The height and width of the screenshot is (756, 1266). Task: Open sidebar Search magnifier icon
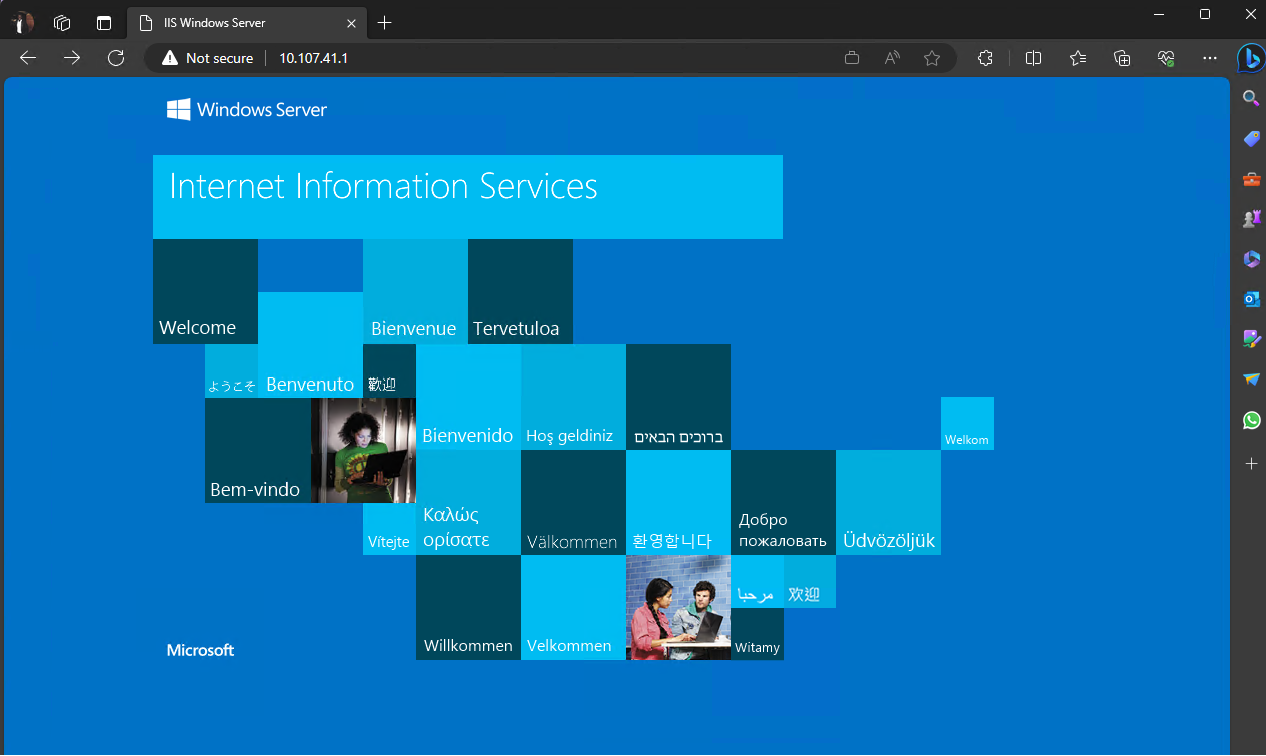1251,97
